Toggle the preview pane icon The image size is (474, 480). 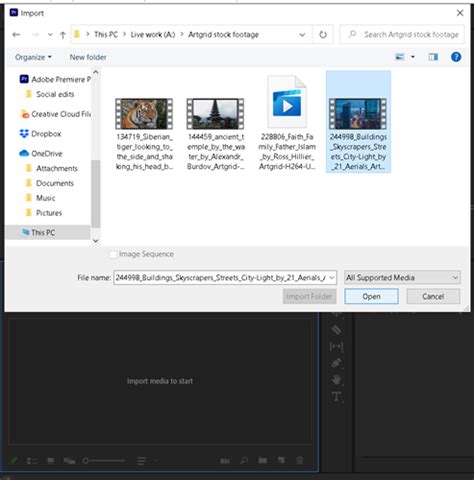pos(433,57)
